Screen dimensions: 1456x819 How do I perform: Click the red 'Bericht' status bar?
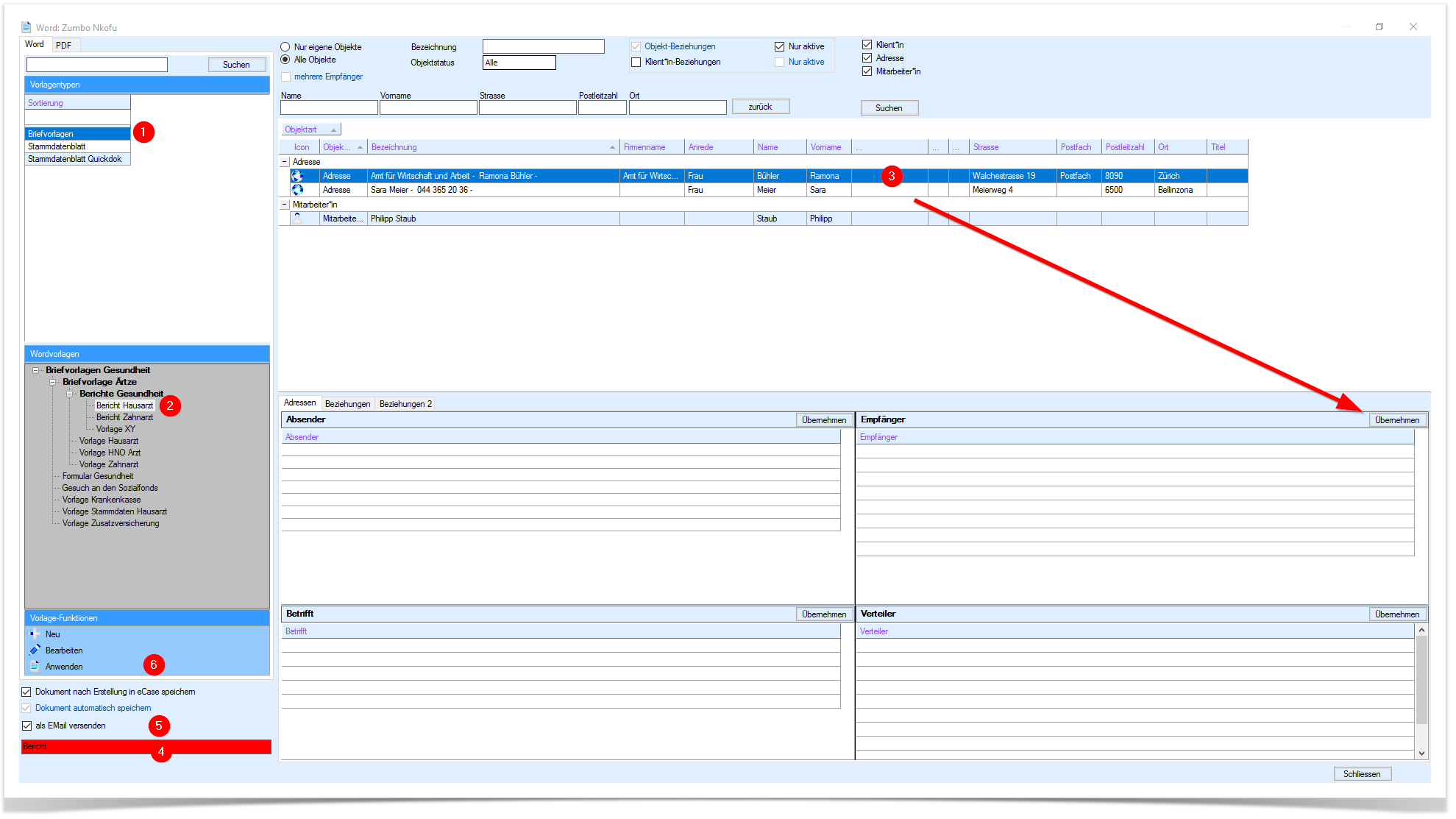pos(146,746)
